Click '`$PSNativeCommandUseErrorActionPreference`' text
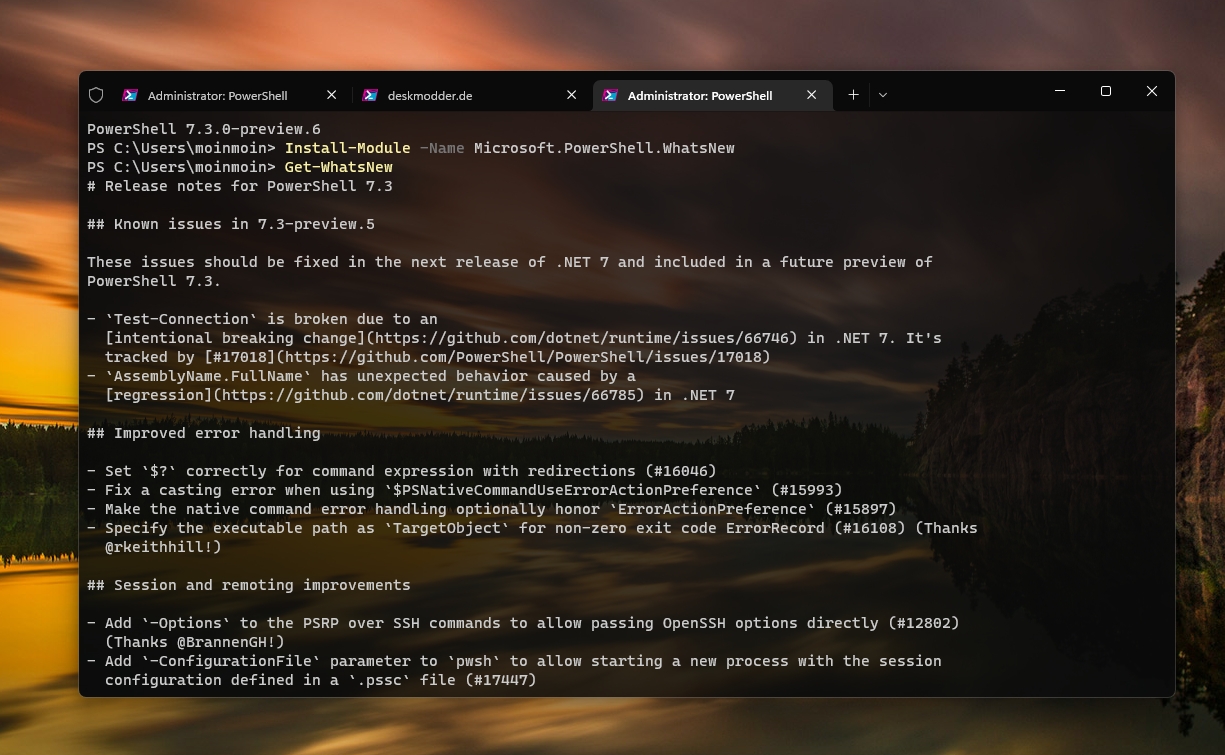 point(573,490)
